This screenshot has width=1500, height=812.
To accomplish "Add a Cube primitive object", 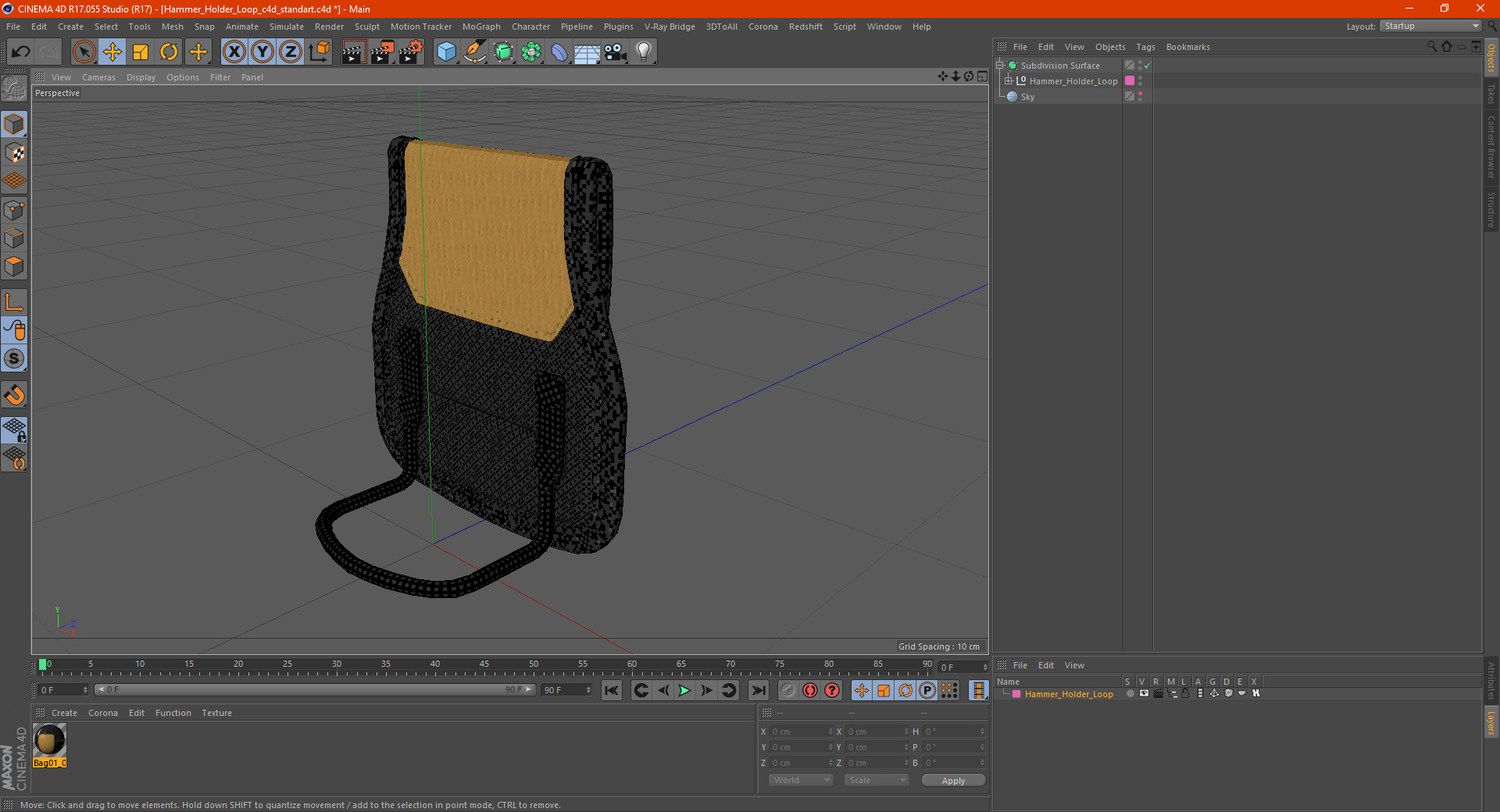I will 446,52.
